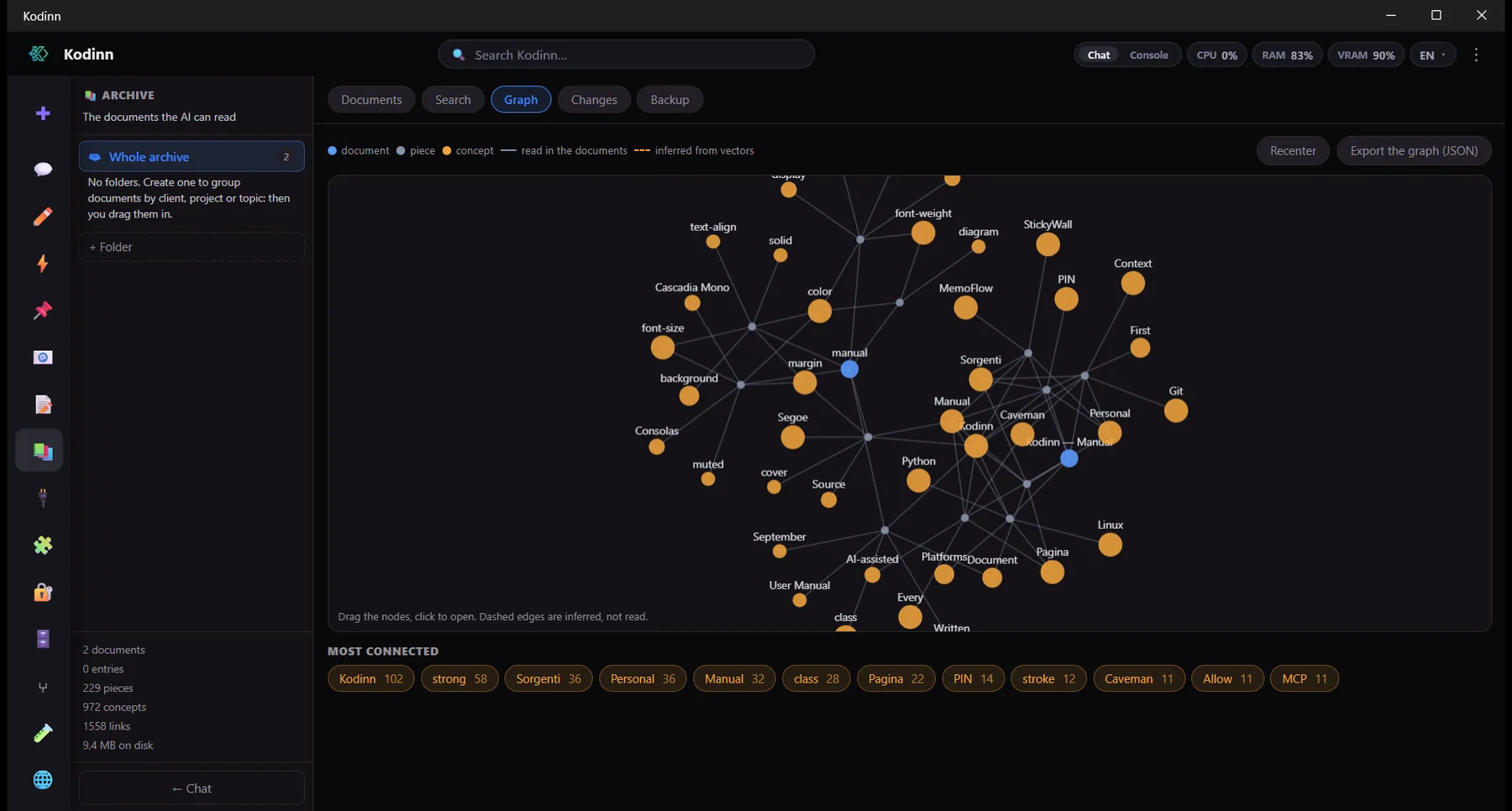Click the class 28 chip
The height and width of the screenshot is (811, 1512).
pos(816,678)
